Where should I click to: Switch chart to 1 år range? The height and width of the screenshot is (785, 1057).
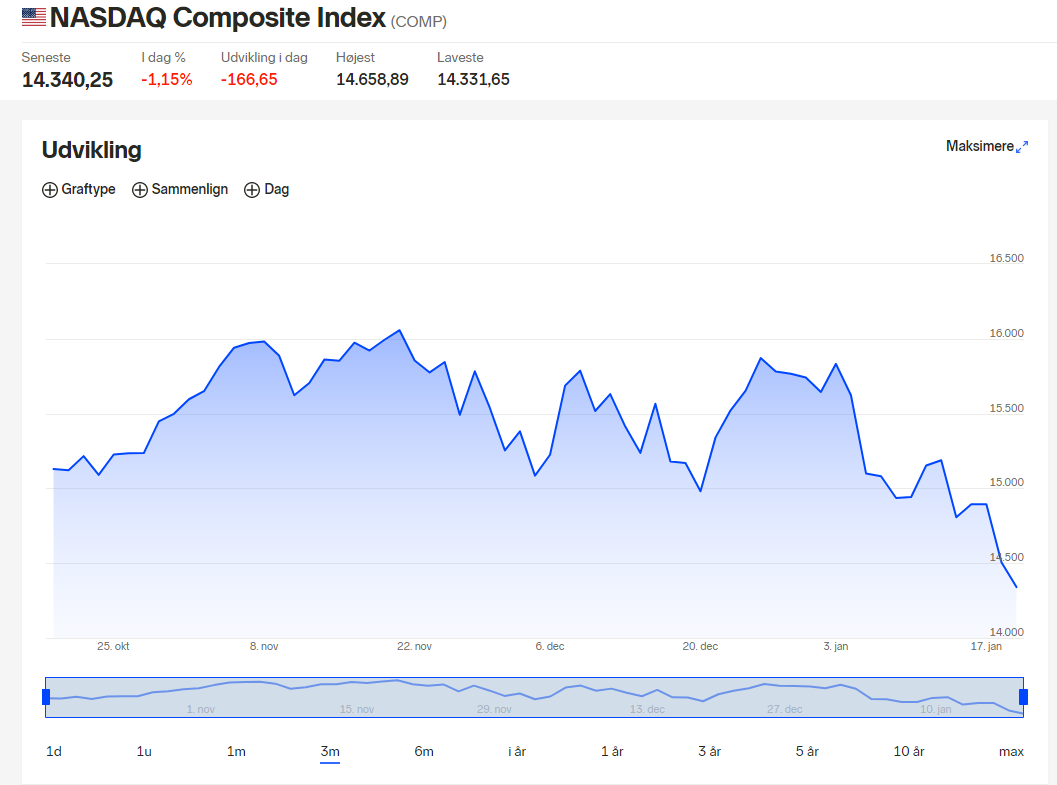point(612,751)
